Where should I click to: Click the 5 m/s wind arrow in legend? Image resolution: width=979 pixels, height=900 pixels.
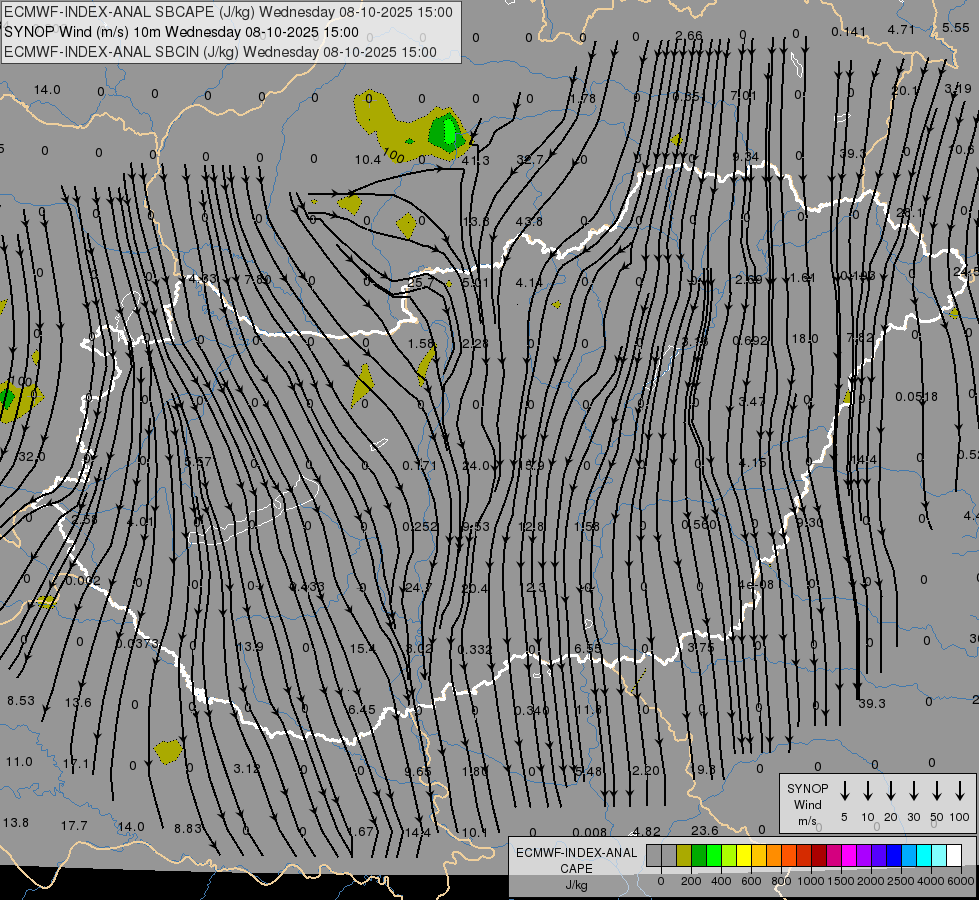point(845,791)
